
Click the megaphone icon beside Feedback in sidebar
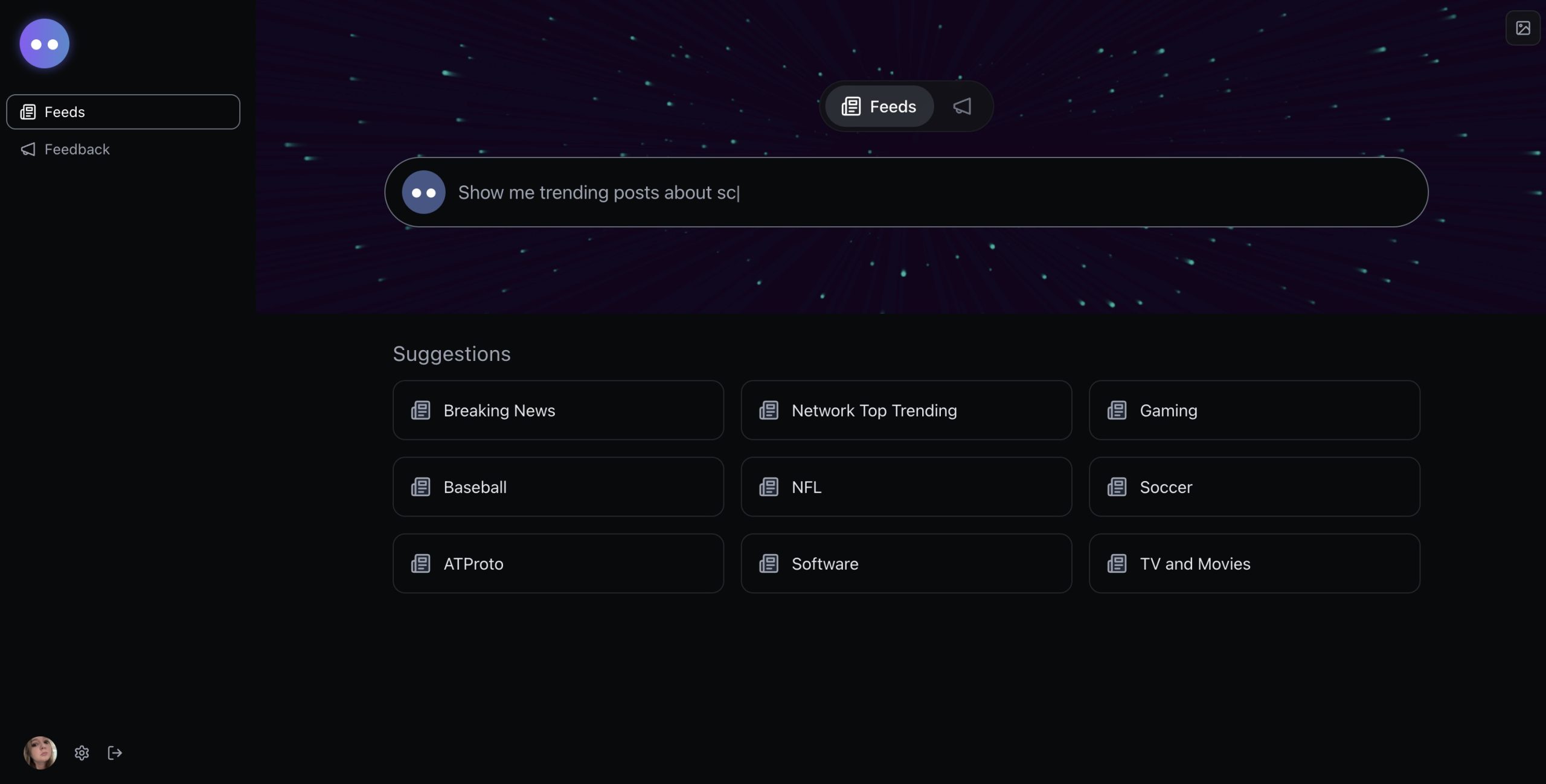click(x=27, y=149)
